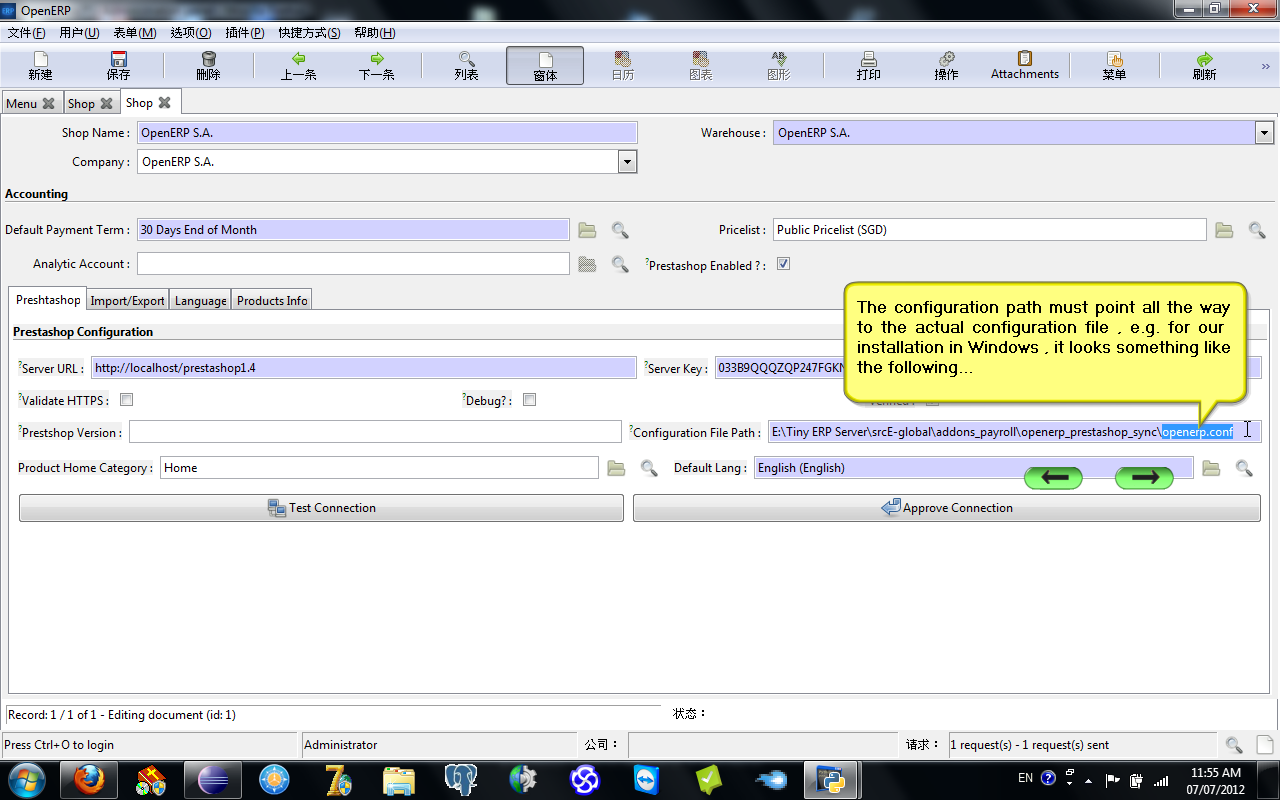
Task: Open the 快捷方式 menu
Action: (x=309, y=33)
